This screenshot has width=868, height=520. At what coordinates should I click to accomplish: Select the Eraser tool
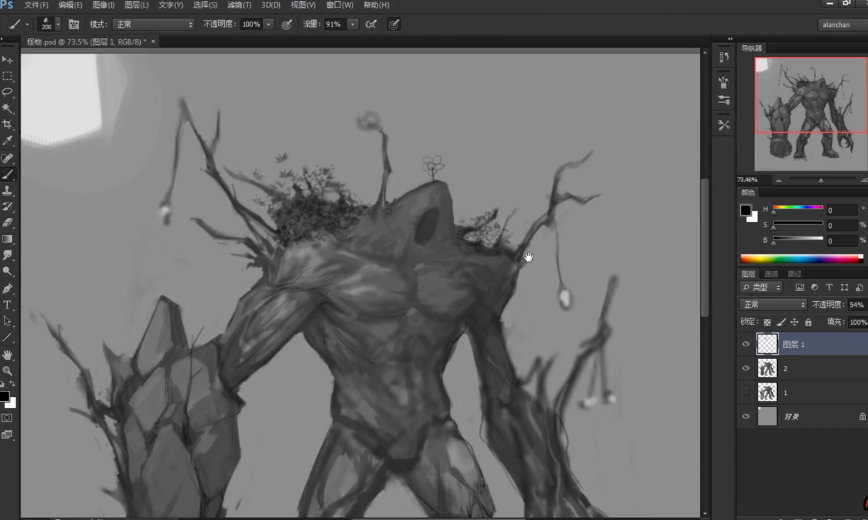click(7, 223)
